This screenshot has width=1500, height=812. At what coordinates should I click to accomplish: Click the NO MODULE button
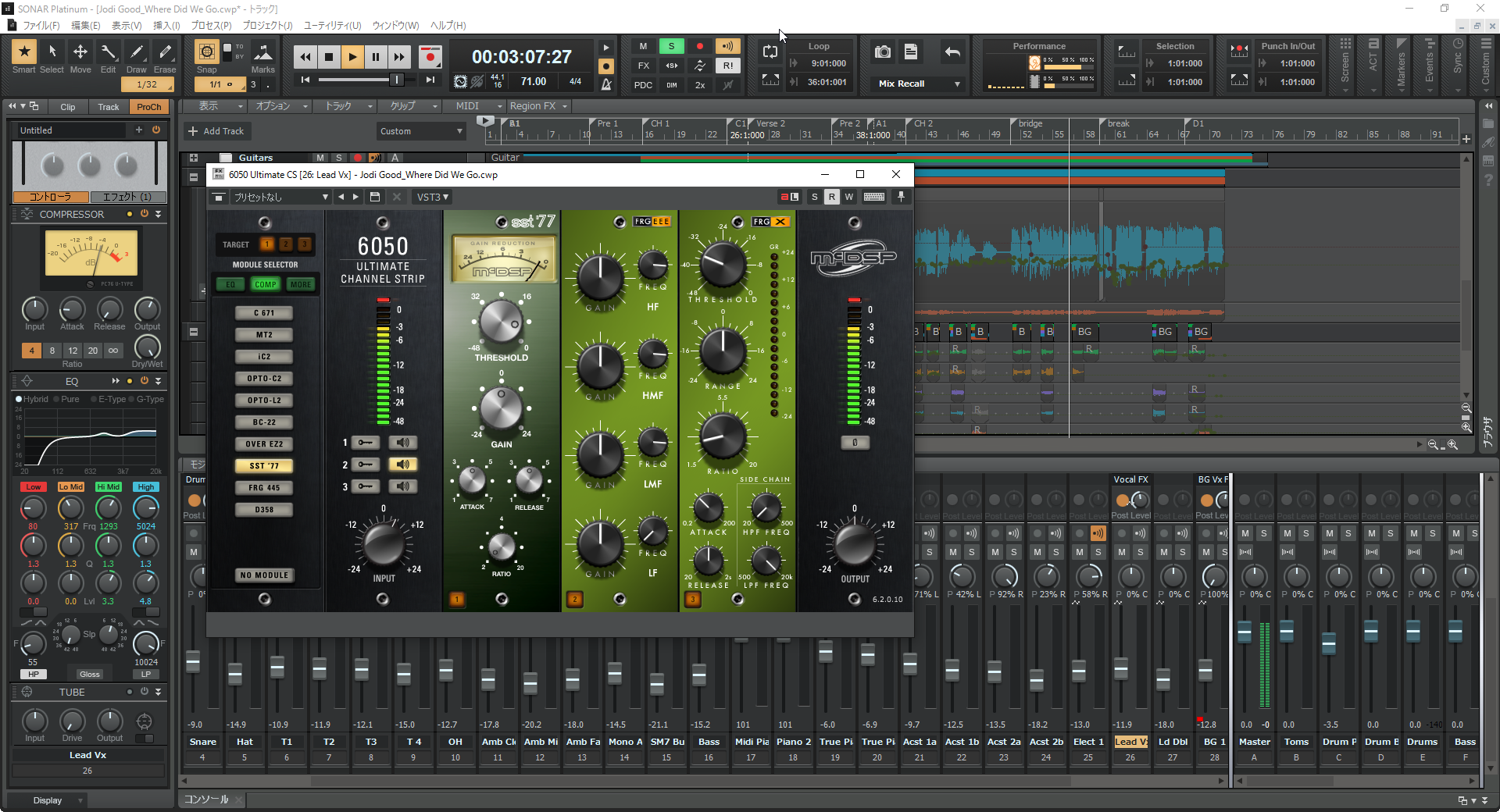tap(264, 575)
